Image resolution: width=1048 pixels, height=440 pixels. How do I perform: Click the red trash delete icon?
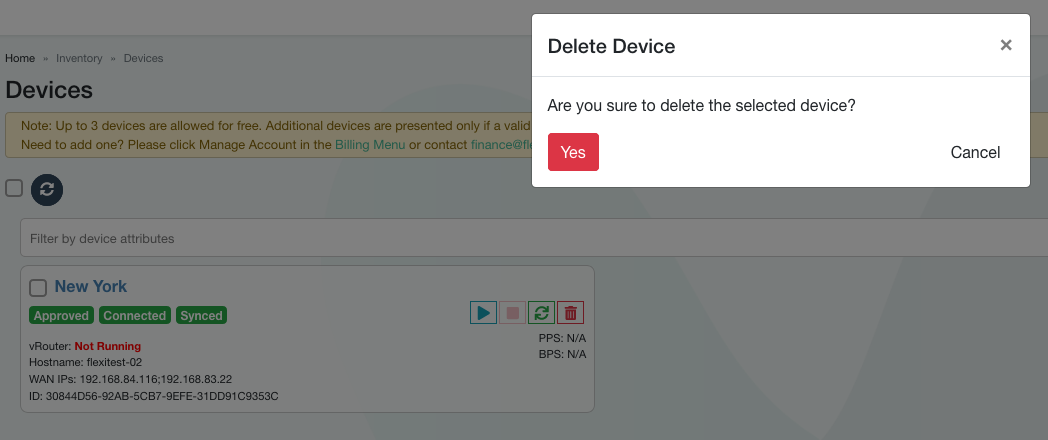[571, 312]
